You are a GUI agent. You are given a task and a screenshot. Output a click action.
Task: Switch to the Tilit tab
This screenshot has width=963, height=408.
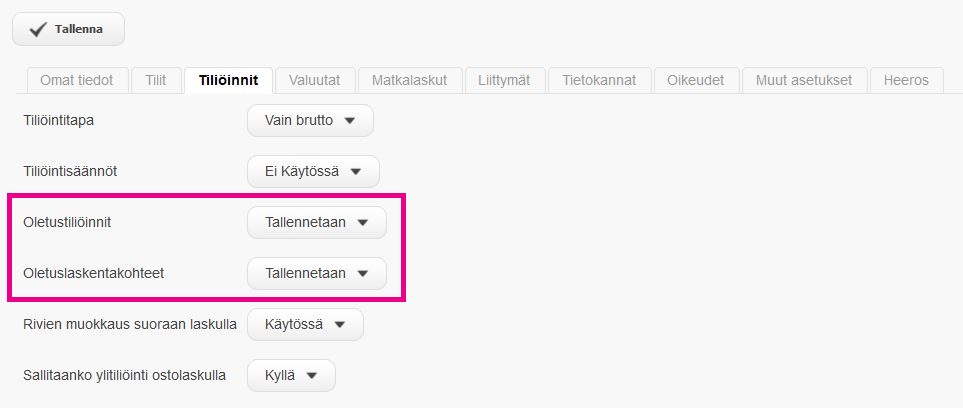tap(156, 80)
